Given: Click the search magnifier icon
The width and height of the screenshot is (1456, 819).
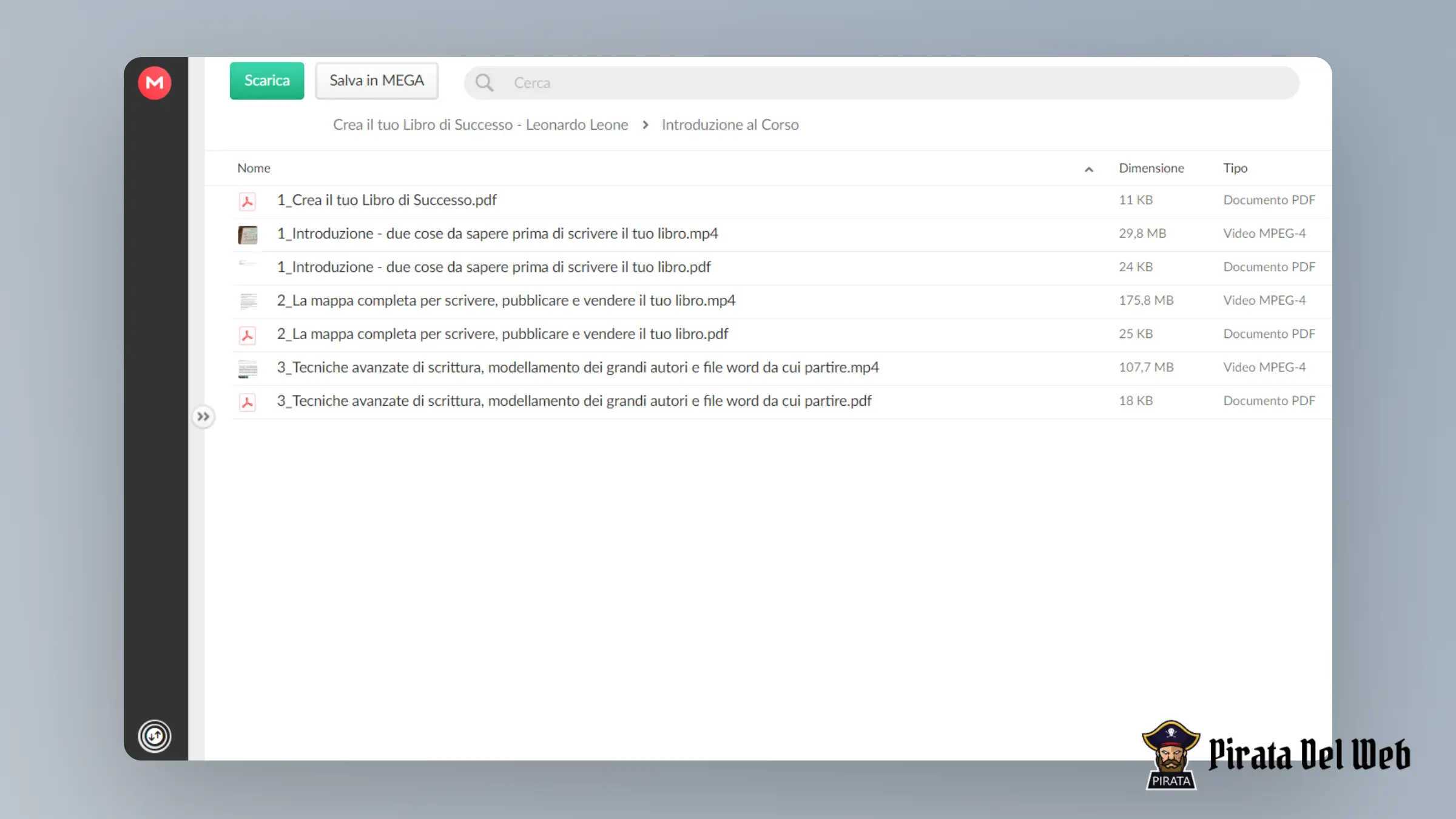Looking at the screenshot, I should (484, 83).
